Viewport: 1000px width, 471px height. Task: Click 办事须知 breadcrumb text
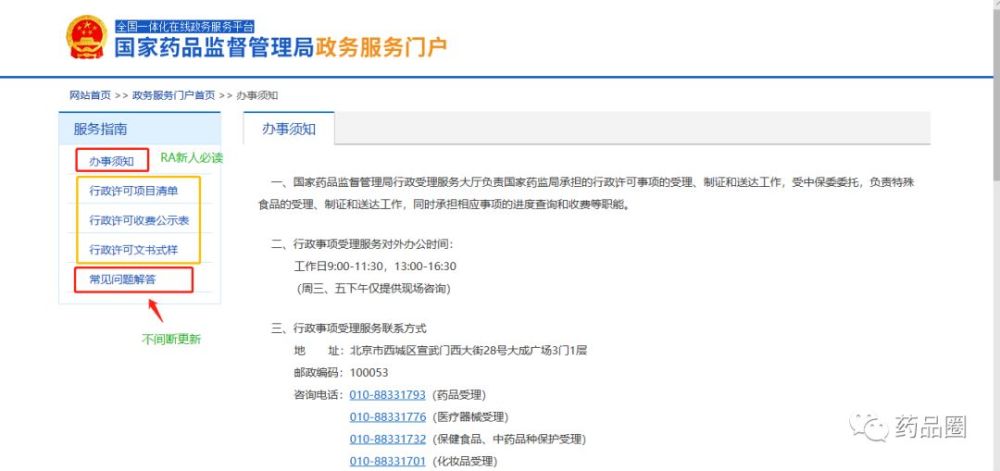(257, 96)
